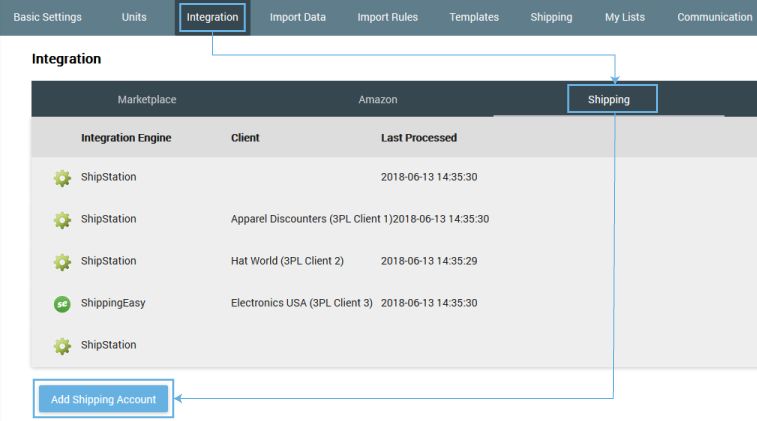This screenshot has width=757, height=421.
Task: Click timestamp 2018-06-13 14:35:29
Action: (429, 261)
